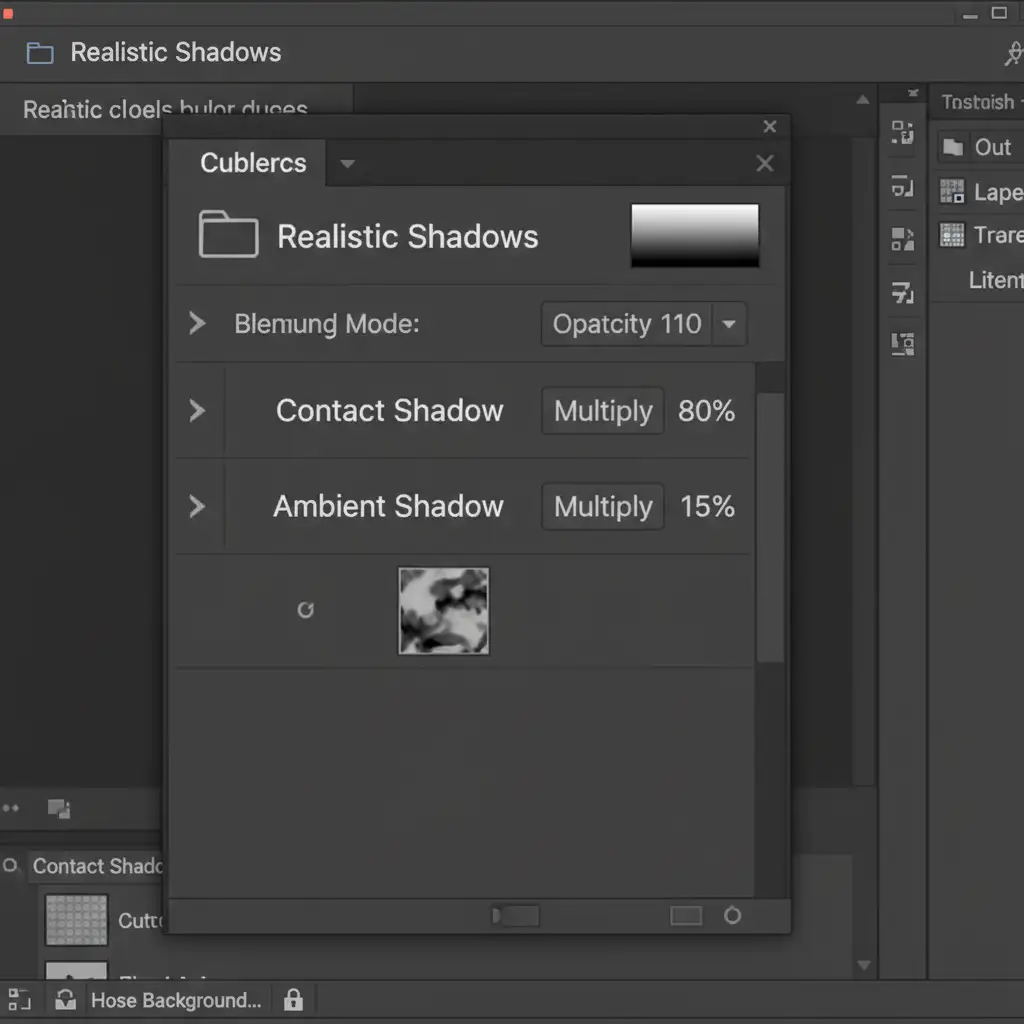Click the folder icon beside Realistic Shadows heading
1024x1024 pixels.
229,236
